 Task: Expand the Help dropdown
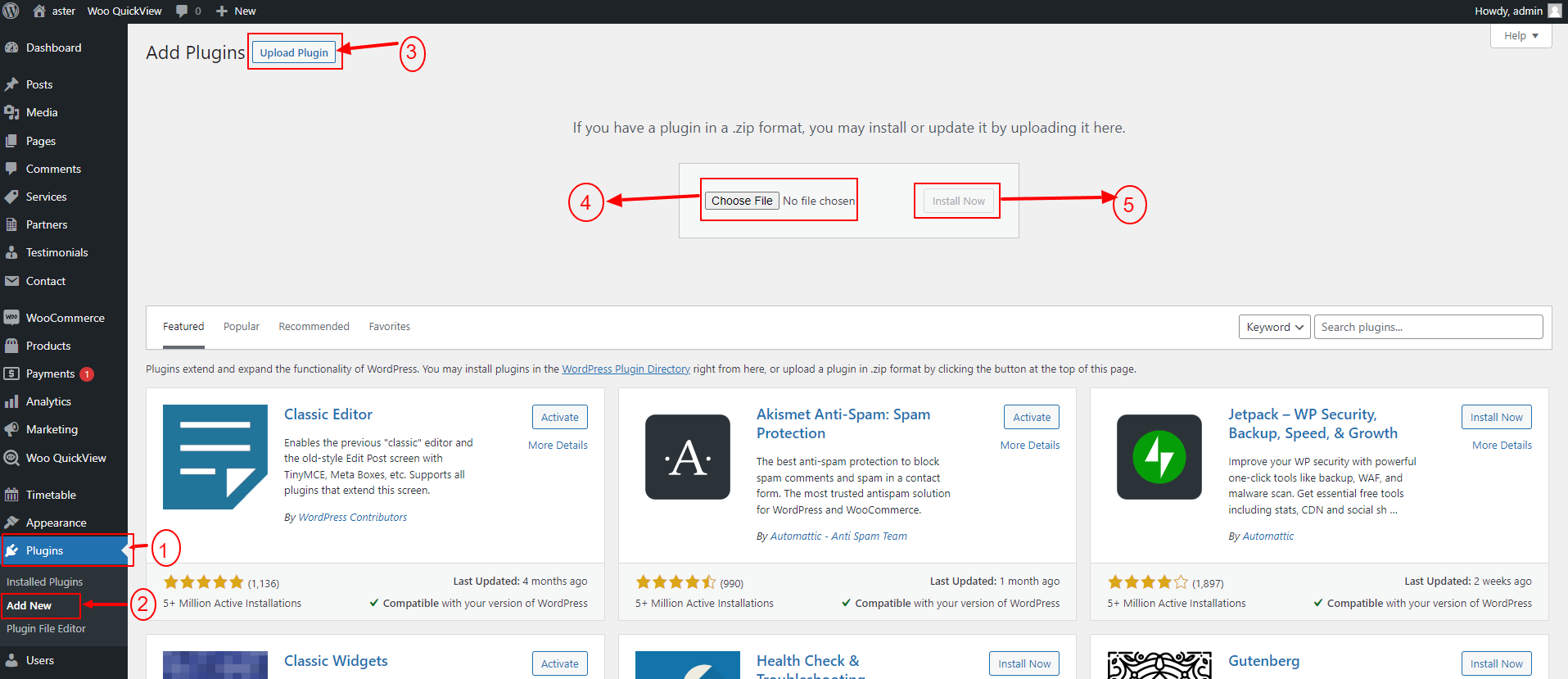pyautogui.click(x=1521, y=36)
